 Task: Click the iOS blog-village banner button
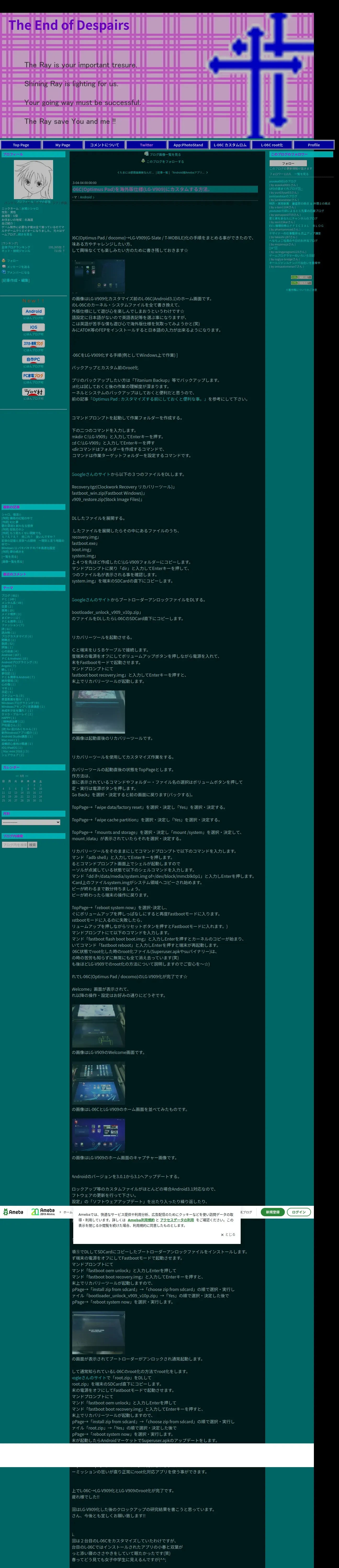pos(33,327)
